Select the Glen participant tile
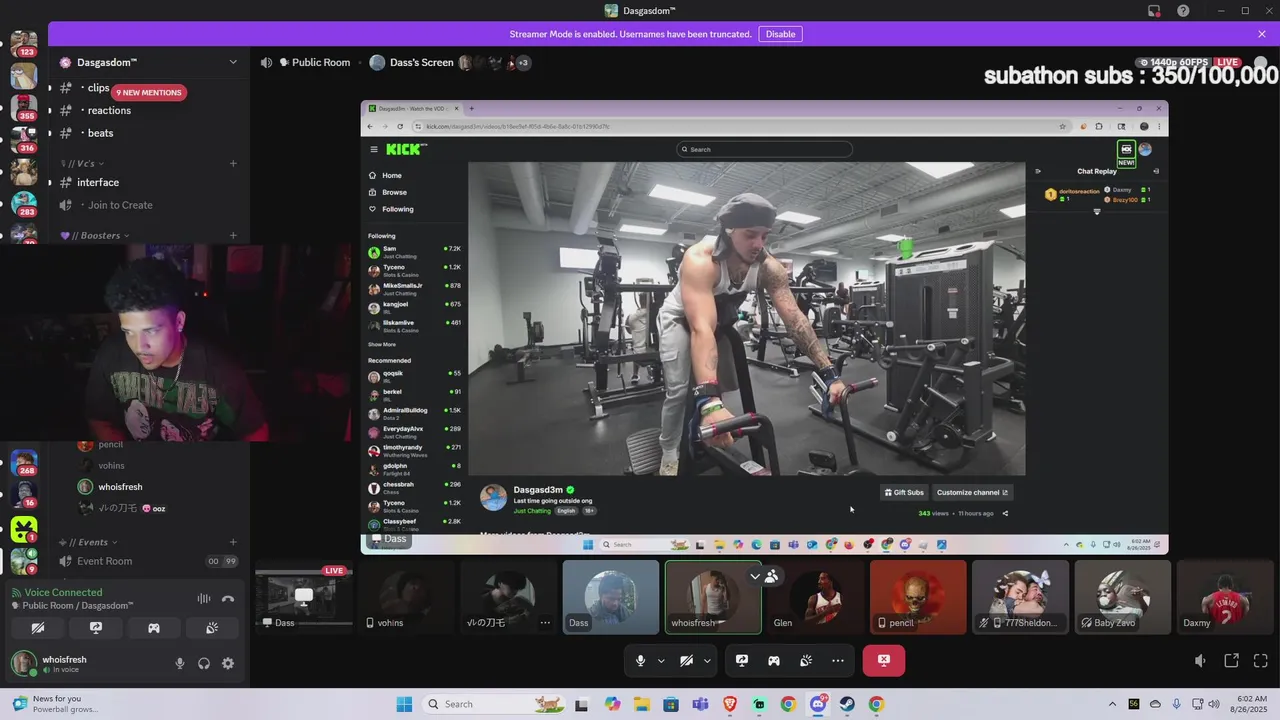The width and height of the screenshot is (1280, 720). tap(816, 597)
